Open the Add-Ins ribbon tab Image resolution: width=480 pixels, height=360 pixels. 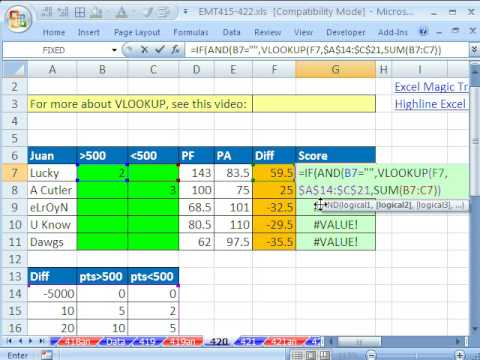click(x=393, y=32)
